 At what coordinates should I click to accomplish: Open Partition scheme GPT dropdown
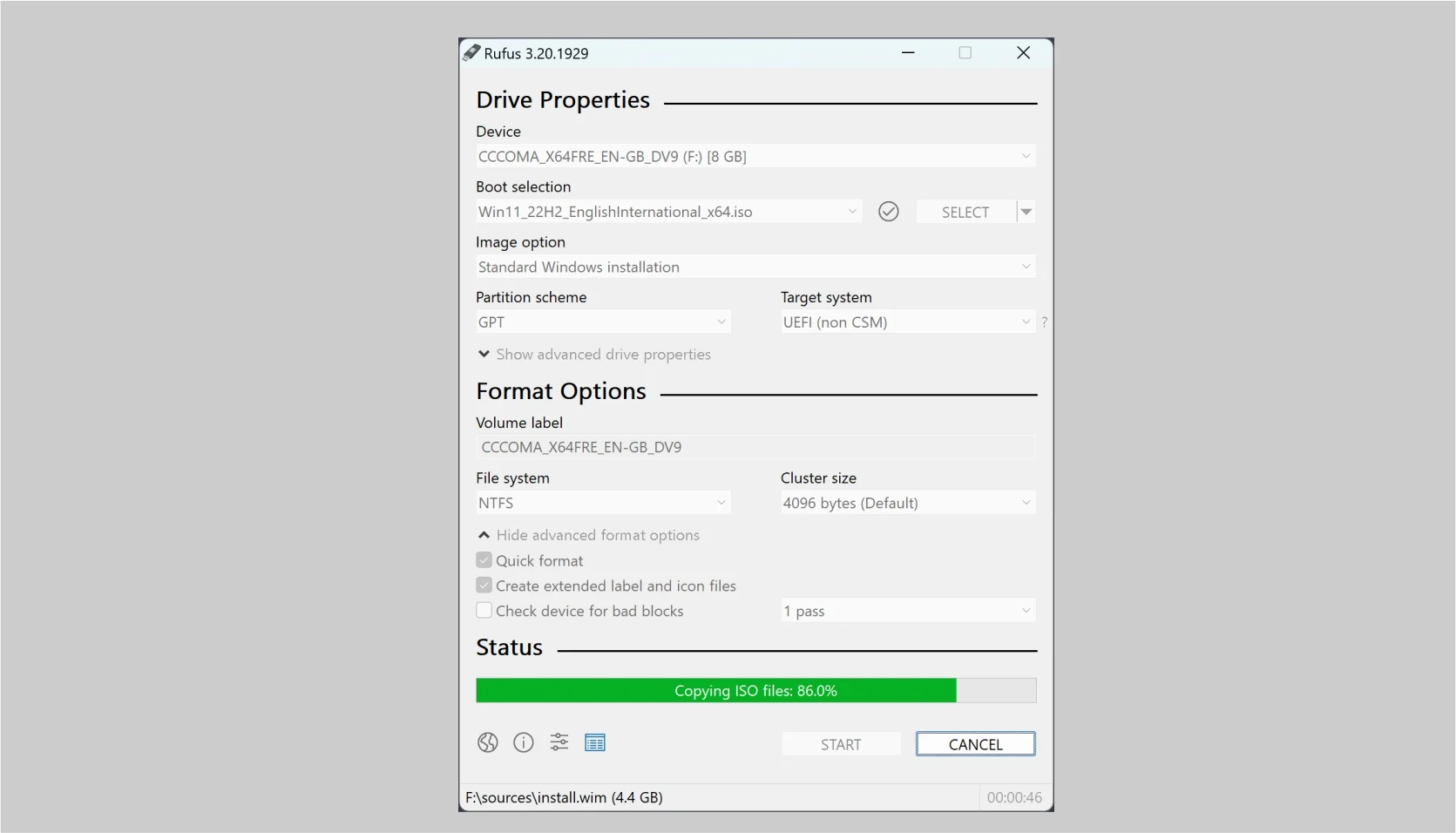point(603,322)
